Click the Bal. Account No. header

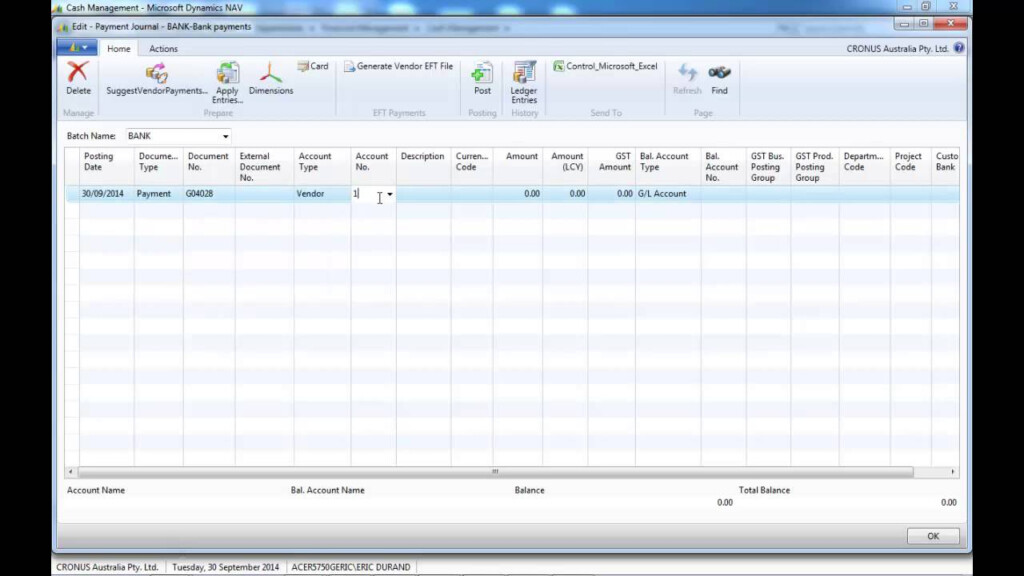724,167
